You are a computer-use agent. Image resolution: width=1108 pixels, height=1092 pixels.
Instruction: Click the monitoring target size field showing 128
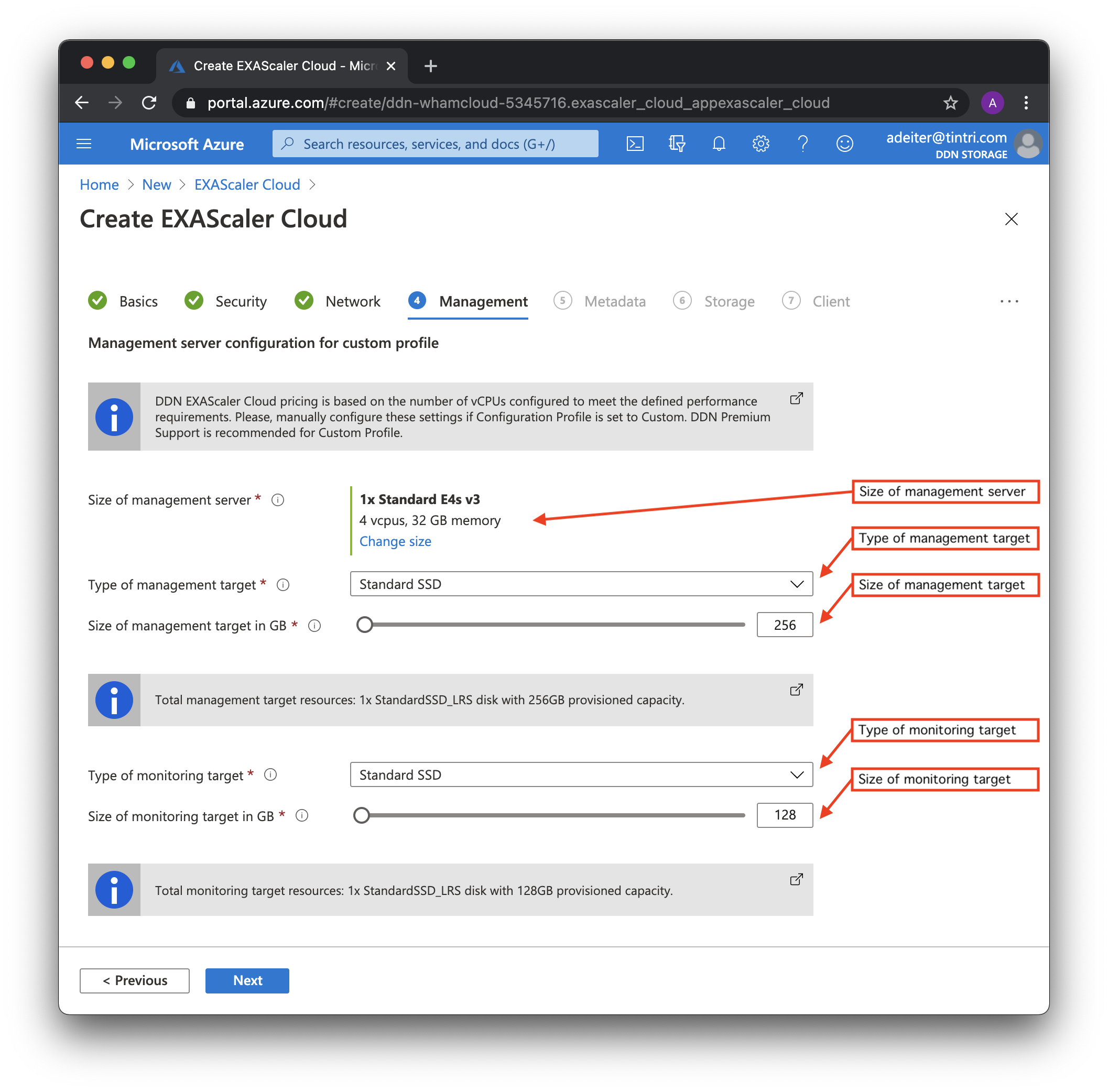point(784,815)
